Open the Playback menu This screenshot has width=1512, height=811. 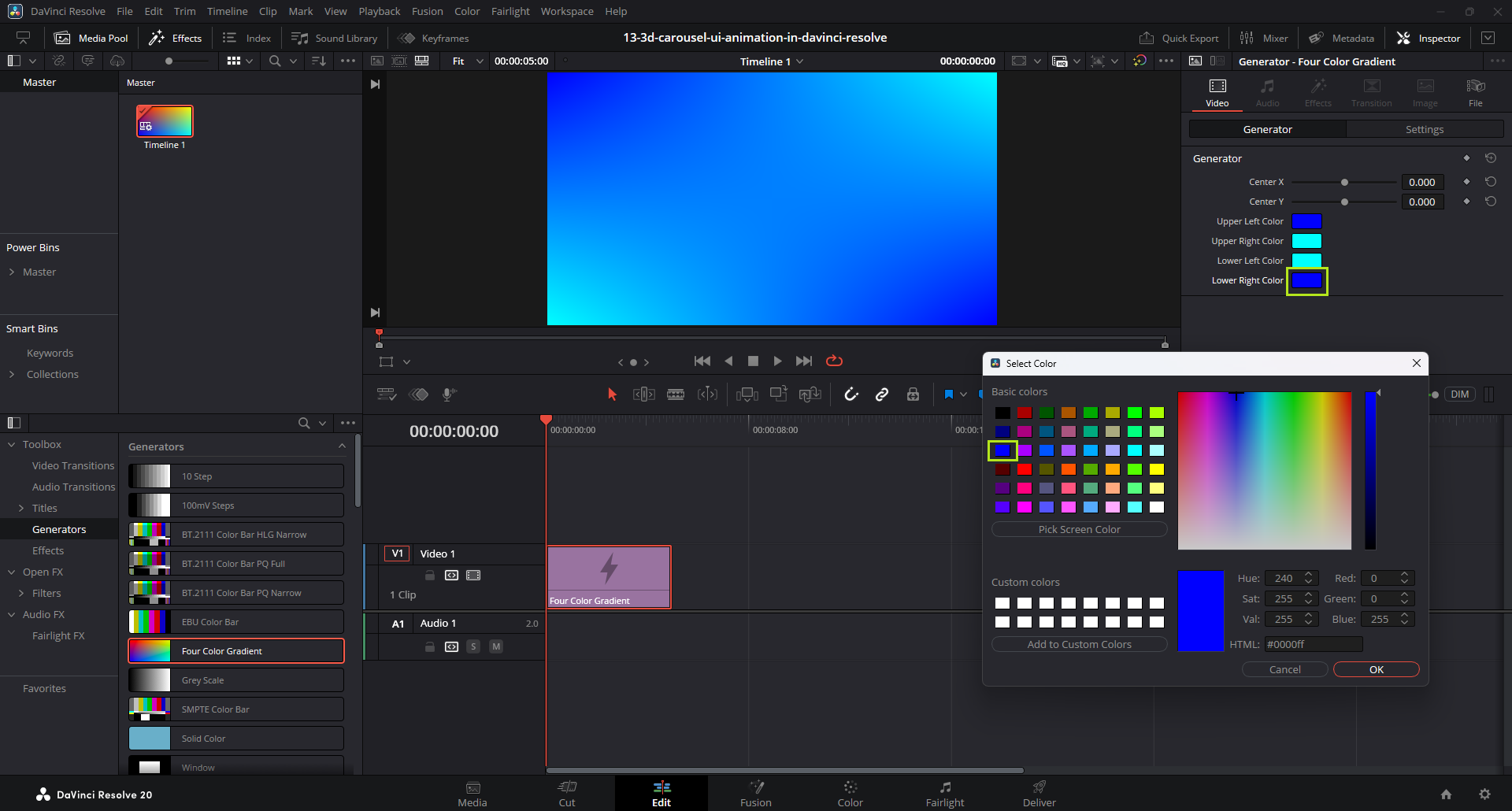[x=379, y=11]
